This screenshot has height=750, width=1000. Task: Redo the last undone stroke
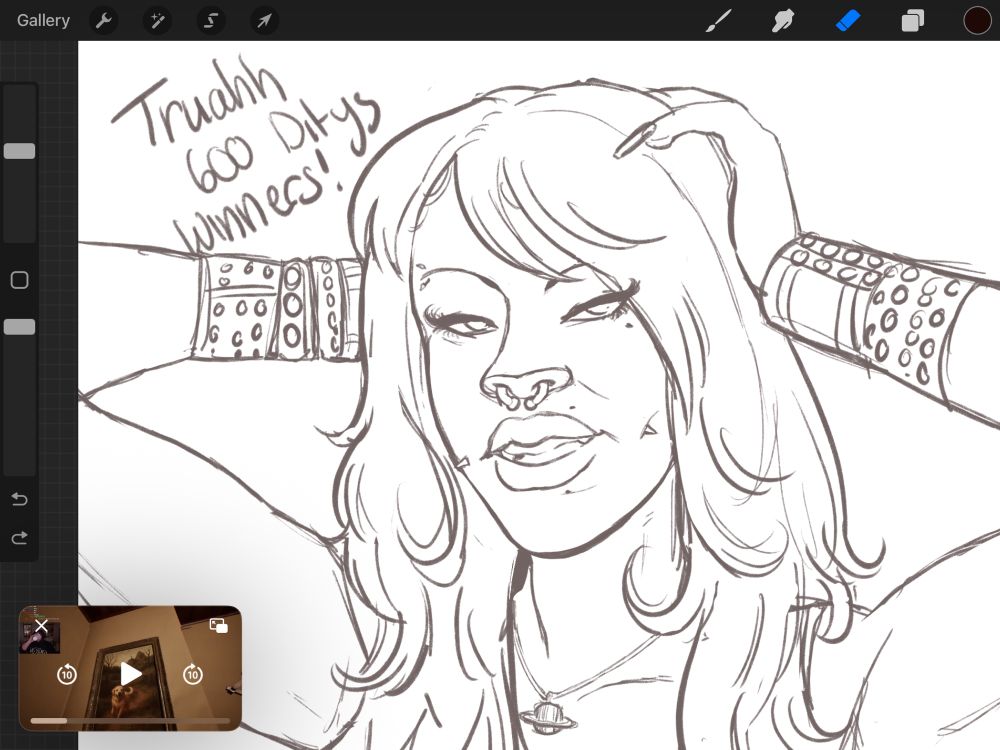20,539
